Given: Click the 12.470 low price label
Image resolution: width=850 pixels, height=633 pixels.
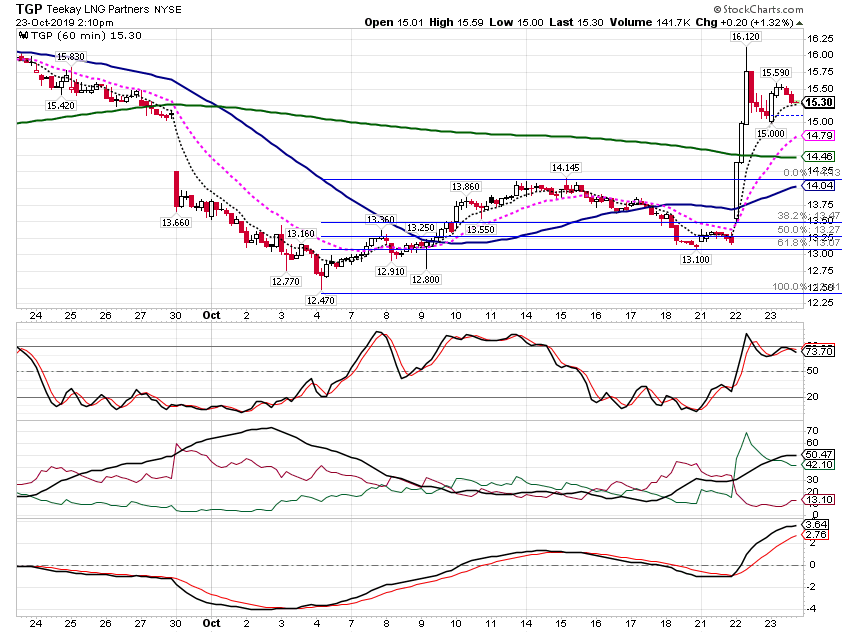Looking at the screenshot, I should [320, 300].
